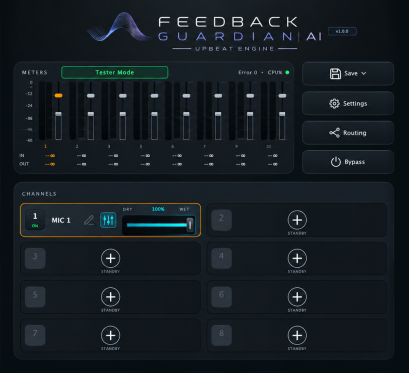Click the lower fader handle on meter 1
This screenshot has height=373, width=409.
[58, 114]
